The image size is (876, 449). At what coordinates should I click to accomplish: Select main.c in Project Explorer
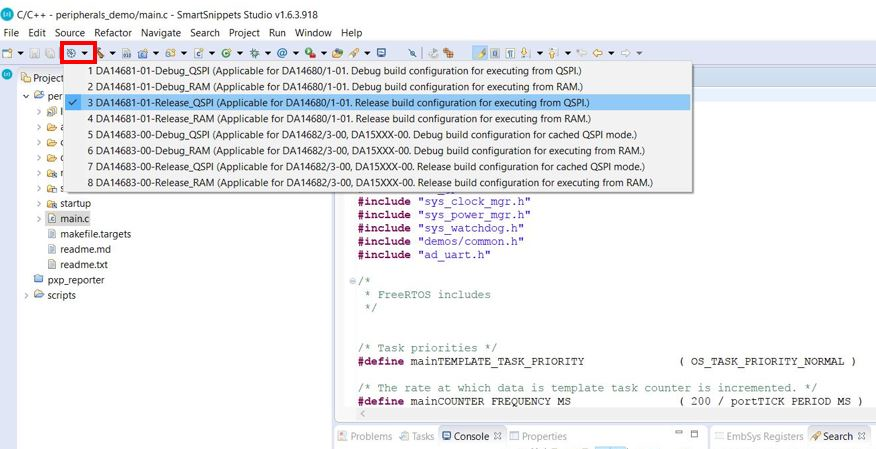click(x=75, y=218)
